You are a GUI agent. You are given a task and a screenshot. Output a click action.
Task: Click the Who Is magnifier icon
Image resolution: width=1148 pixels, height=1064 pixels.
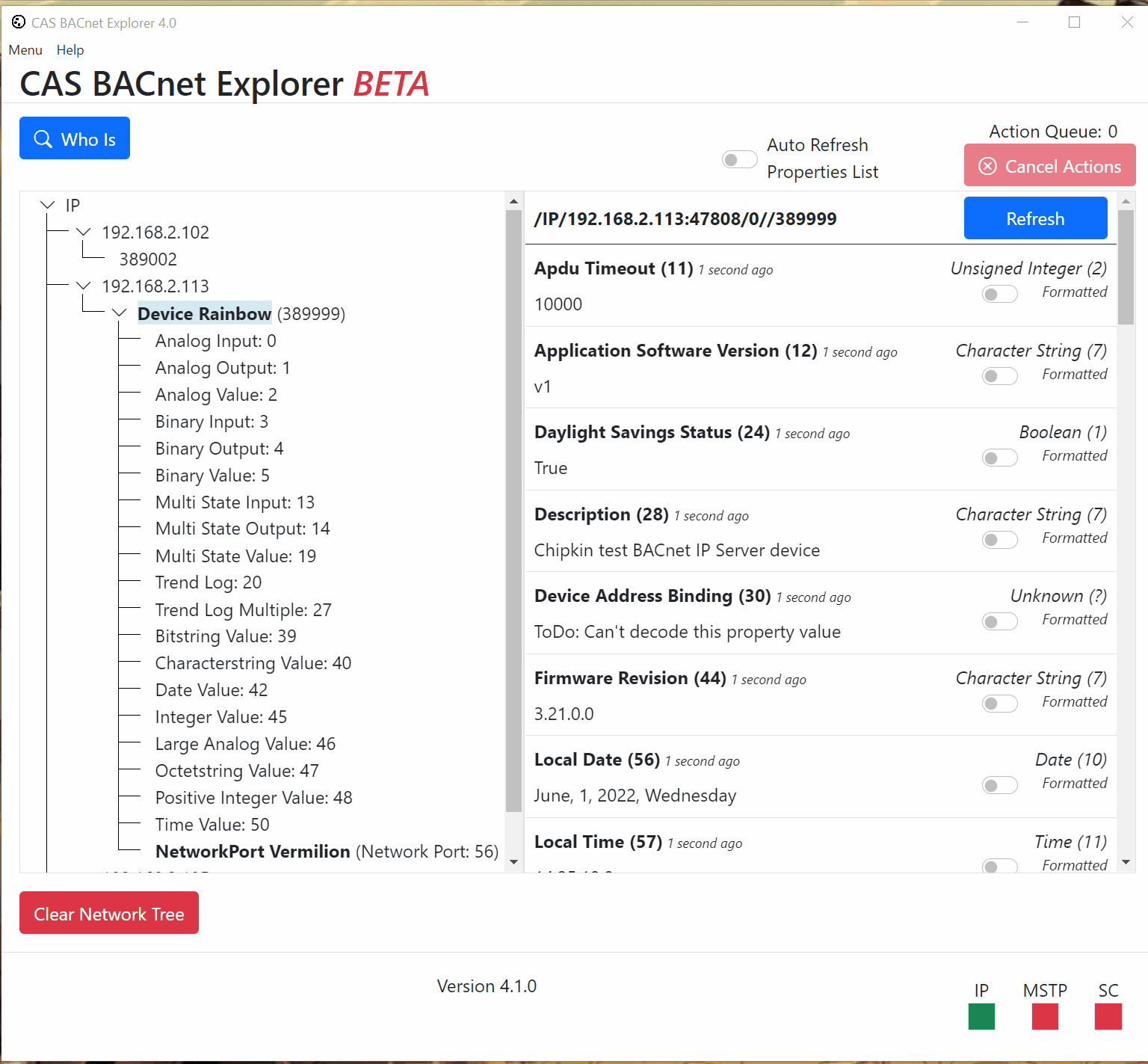point(43,139)
